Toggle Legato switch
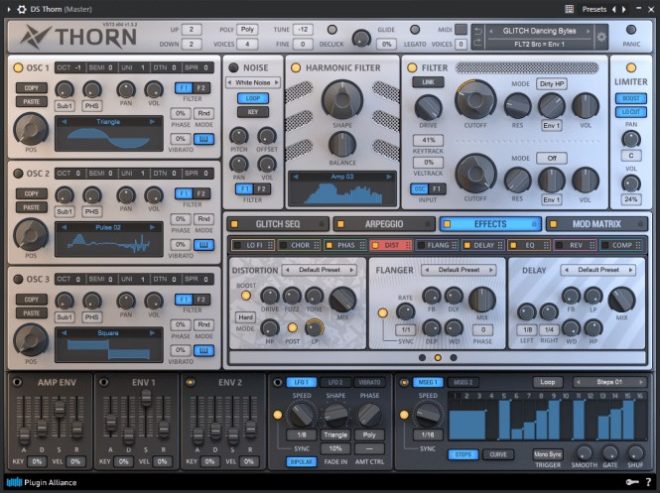The image size is (660, 493). [415, 29]
